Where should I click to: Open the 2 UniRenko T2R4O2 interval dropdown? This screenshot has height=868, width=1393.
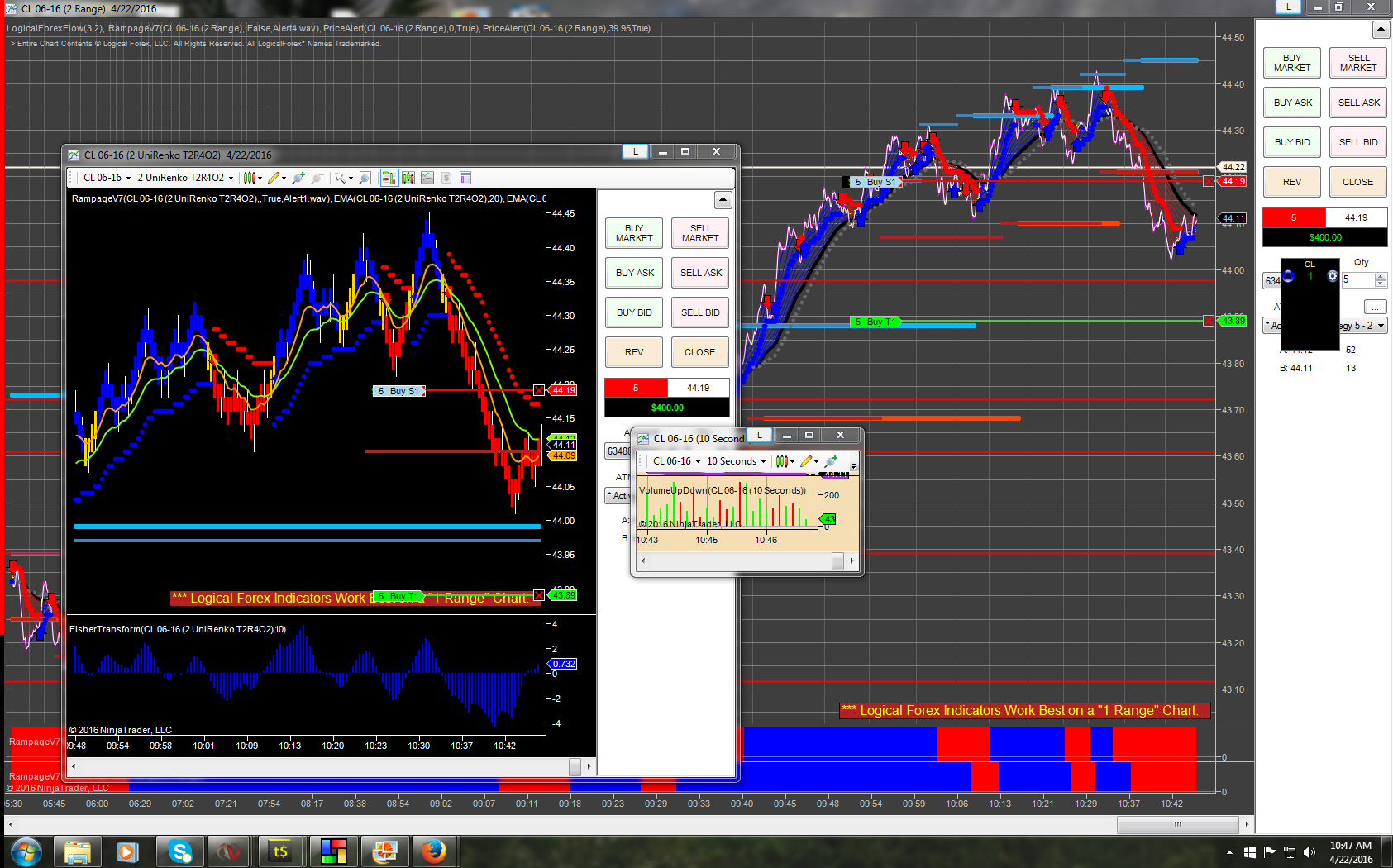pyautogui.click(x=185, y=178)
